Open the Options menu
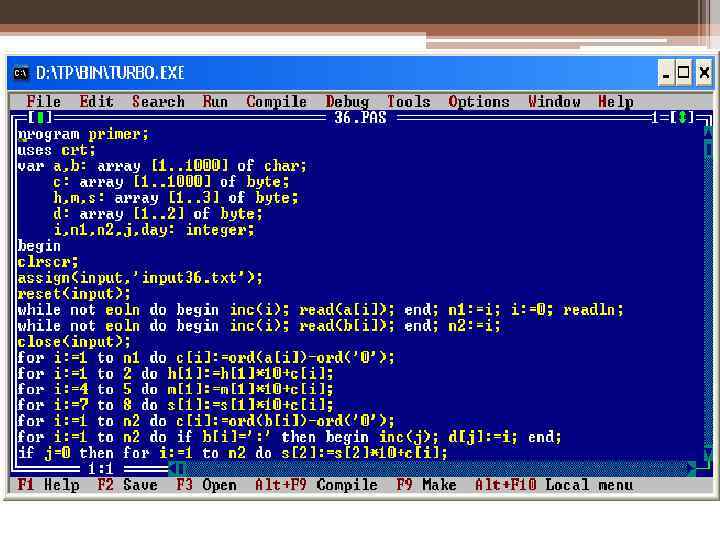 coord(479,101)
